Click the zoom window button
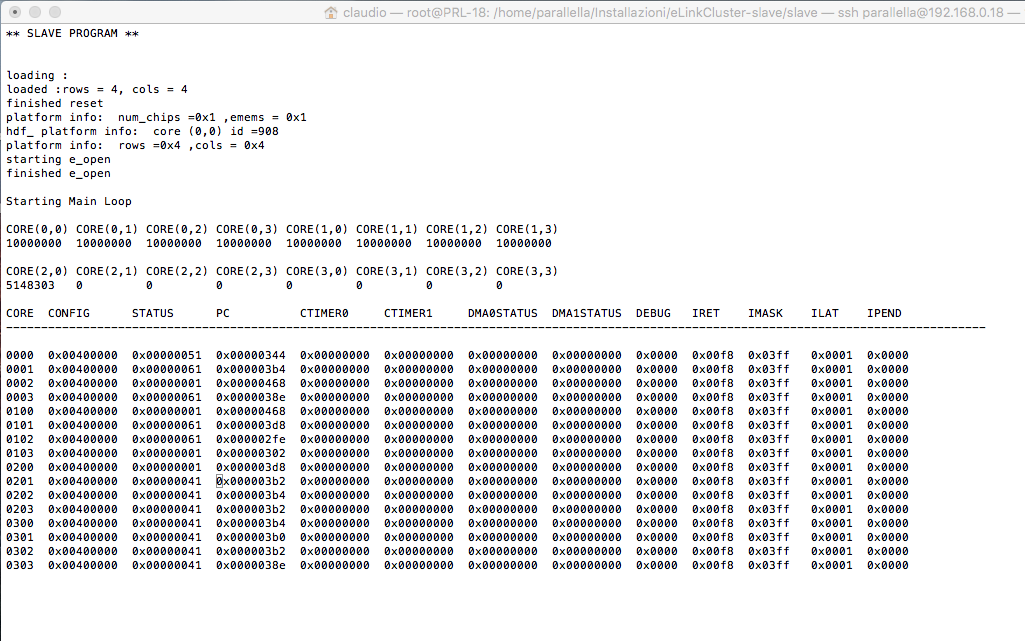The height and width of the screenshot is (641, 1025). pos(53,12)
